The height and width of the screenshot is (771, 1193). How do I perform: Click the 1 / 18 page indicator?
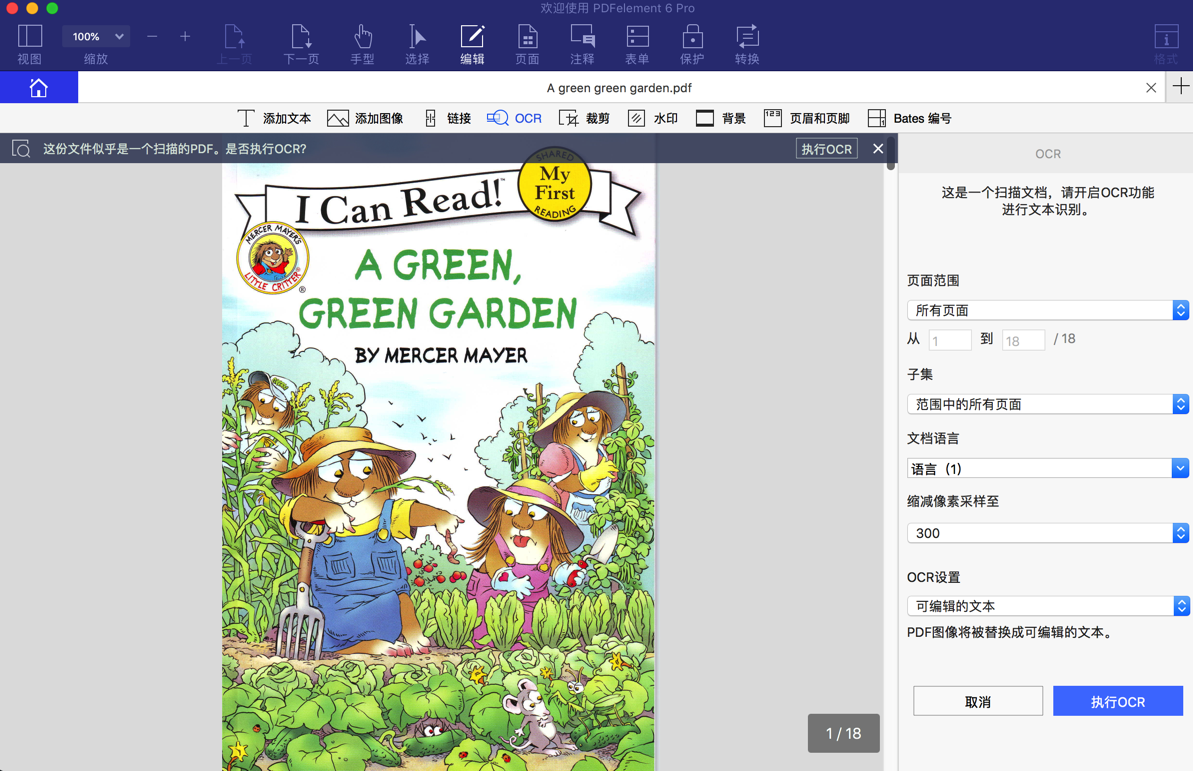844,733
